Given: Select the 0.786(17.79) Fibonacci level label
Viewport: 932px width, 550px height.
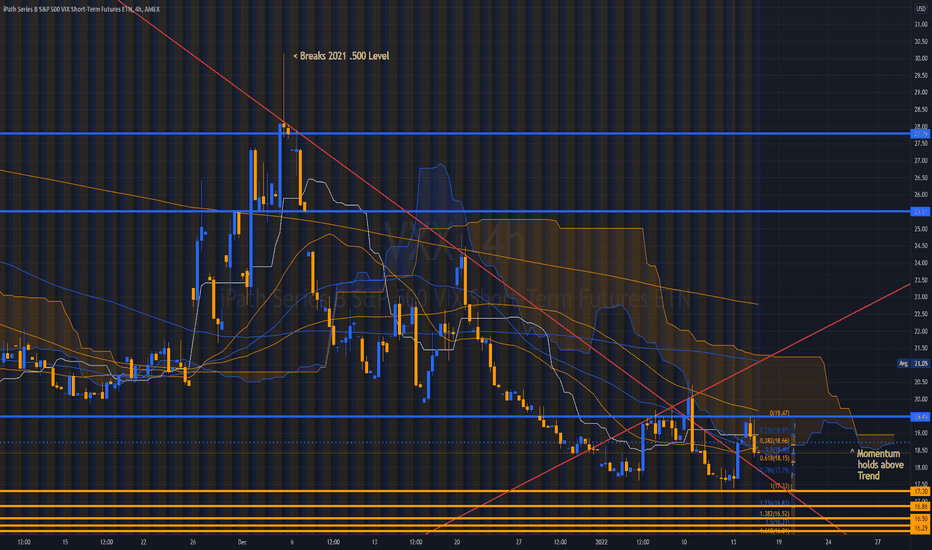Looking at the screenshot, I should (x=774, y=470).
